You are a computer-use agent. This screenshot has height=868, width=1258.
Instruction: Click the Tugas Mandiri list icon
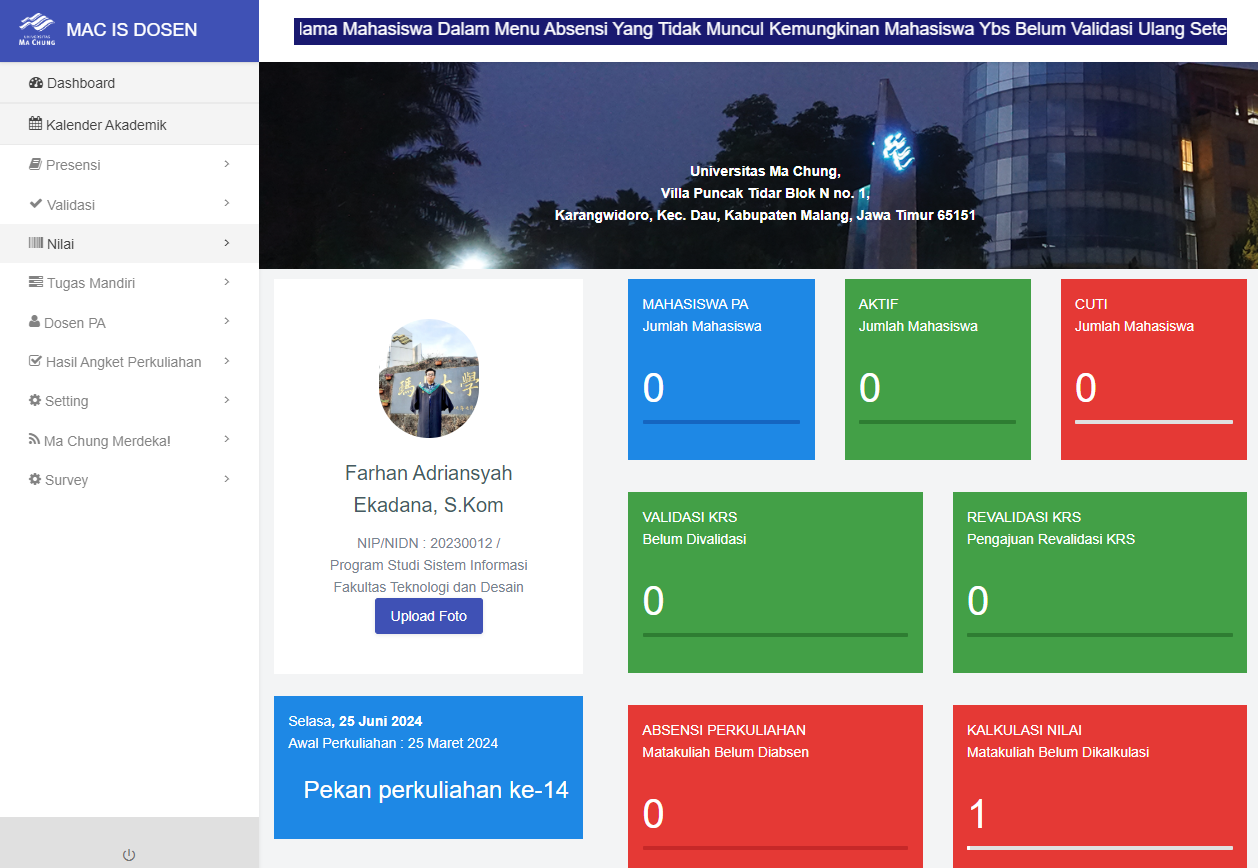pyautogui.click(x=36, y=282)
